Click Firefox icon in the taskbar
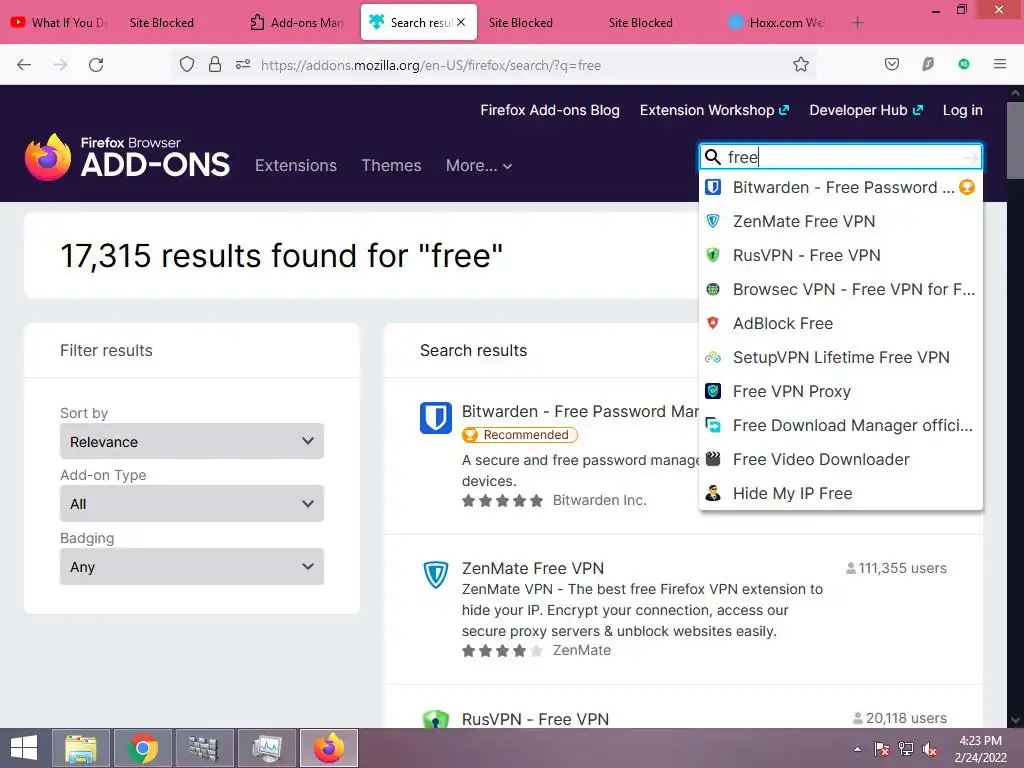This screenshot has height=768, width=1024. (328, 748)
